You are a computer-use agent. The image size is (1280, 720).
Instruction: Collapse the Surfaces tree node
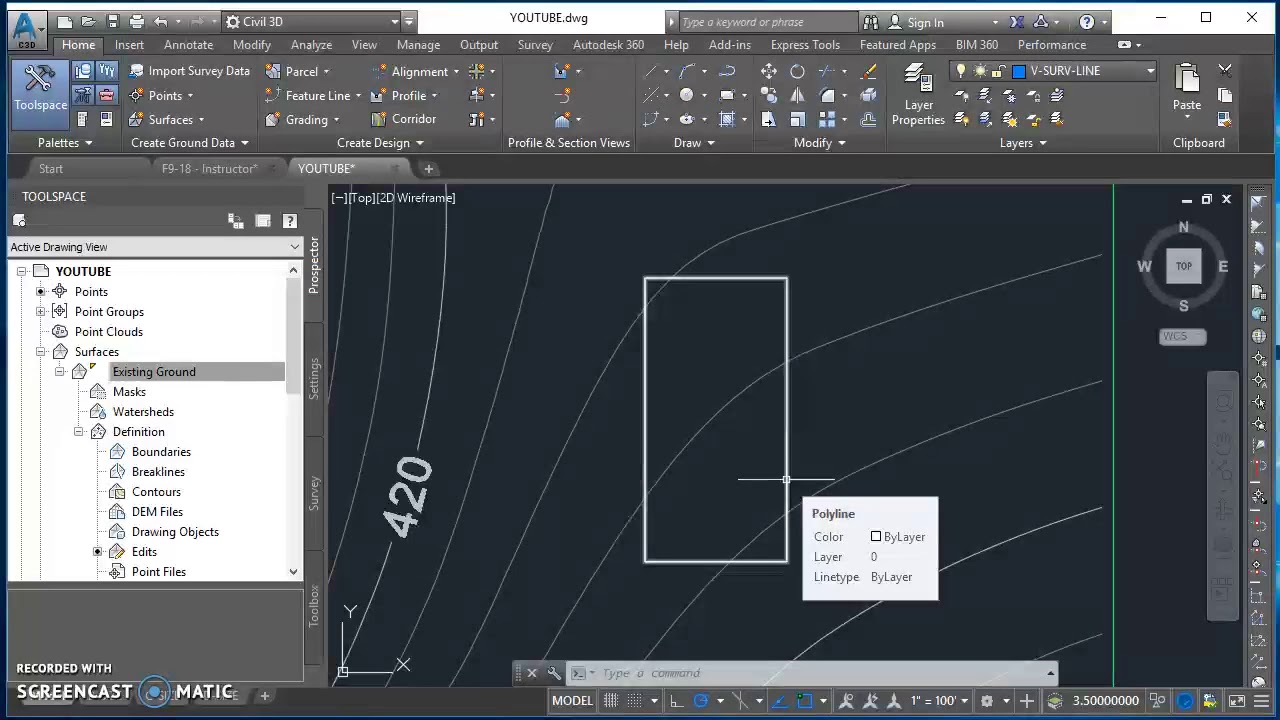(x=41, y=352)
